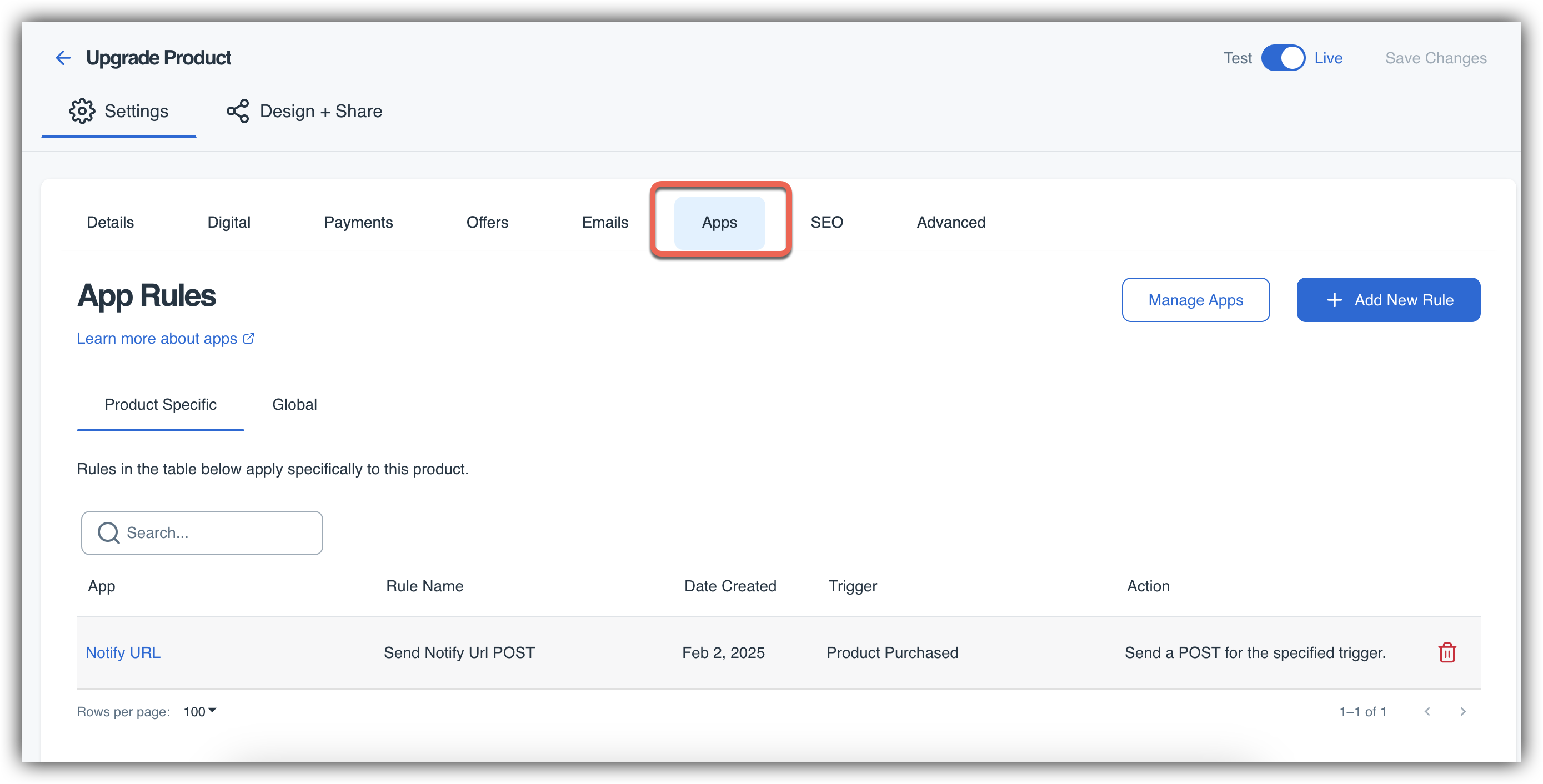Switch to the Design + Share tab
Viewport: 1543px width, 784px height.
pos(320,112)
